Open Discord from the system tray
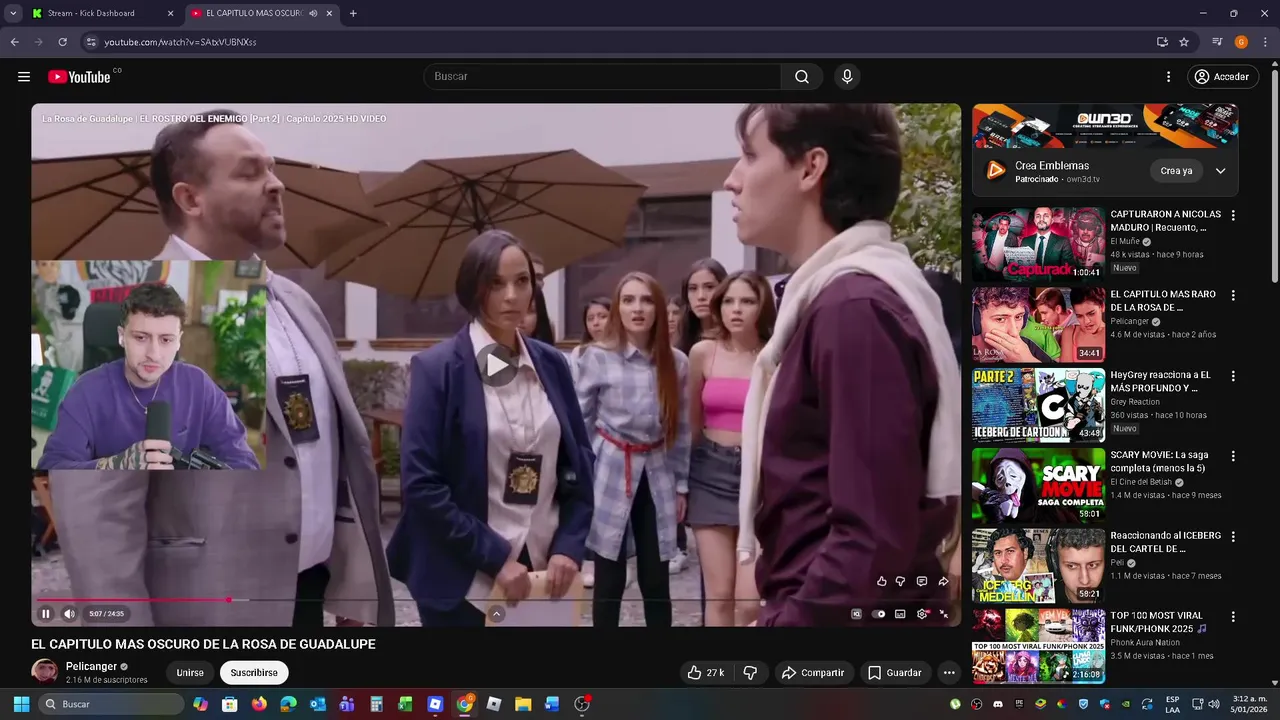The image size is (1280, 720). (x=997, y=704)
